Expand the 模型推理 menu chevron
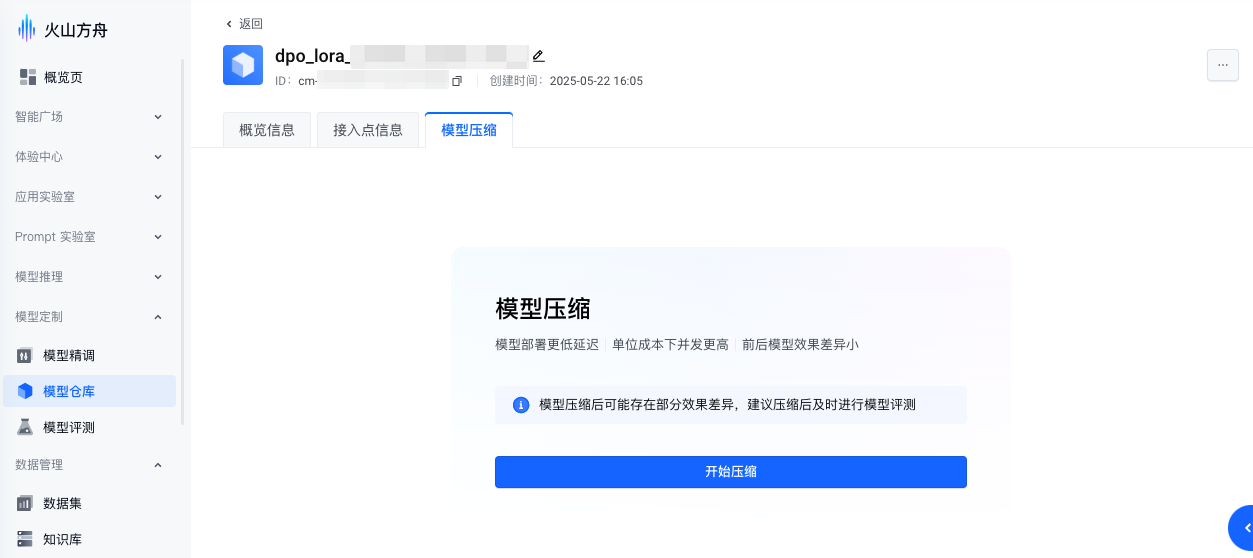 [158, 277]
